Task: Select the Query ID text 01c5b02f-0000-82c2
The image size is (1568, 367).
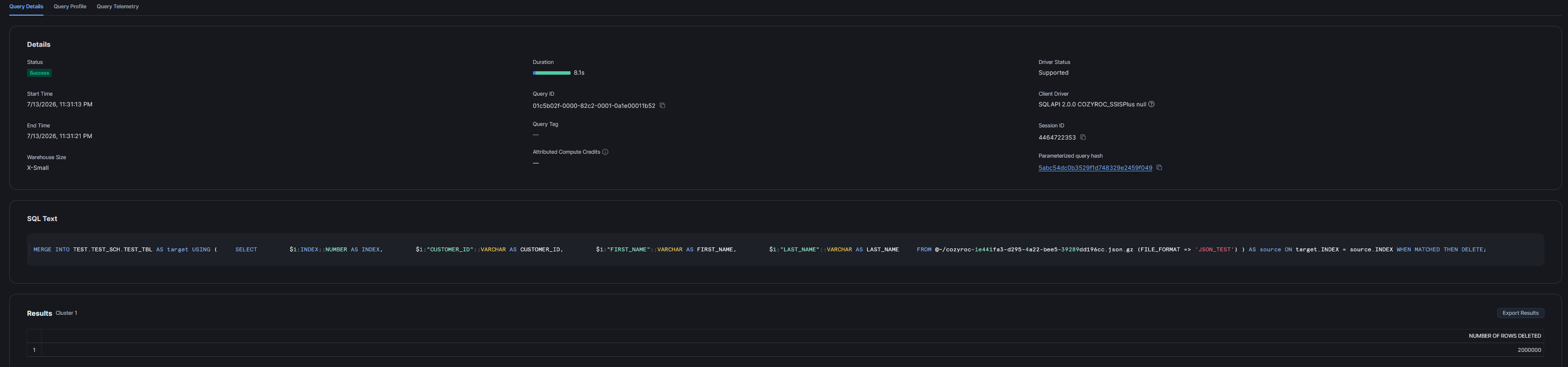Action: pos(593,106)
